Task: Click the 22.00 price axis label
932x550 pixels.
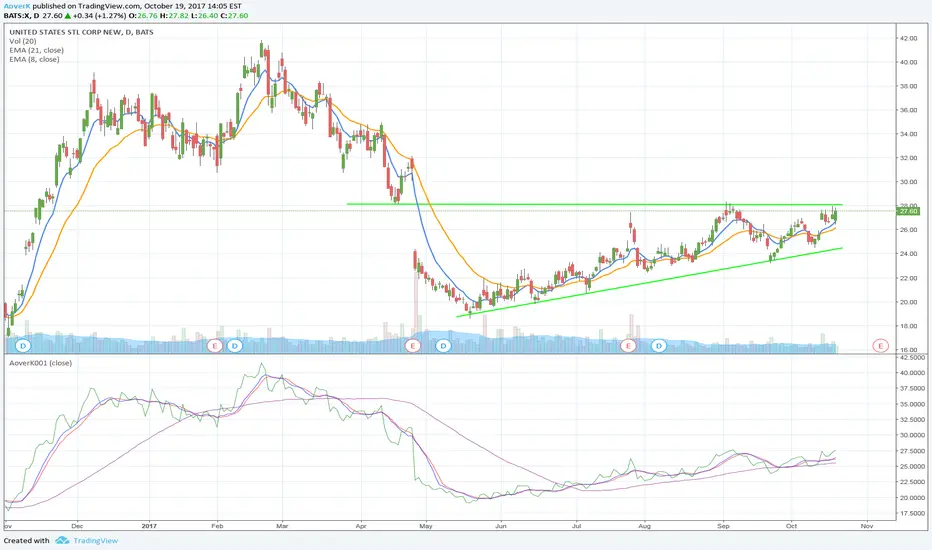Action: pos(908,278)
